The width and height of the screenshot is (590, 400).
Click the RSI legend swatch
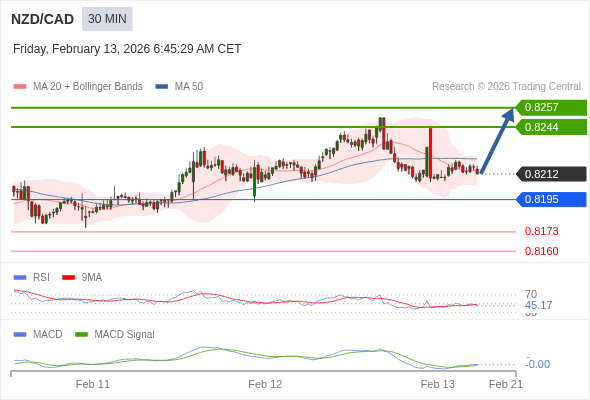point(20,278)
